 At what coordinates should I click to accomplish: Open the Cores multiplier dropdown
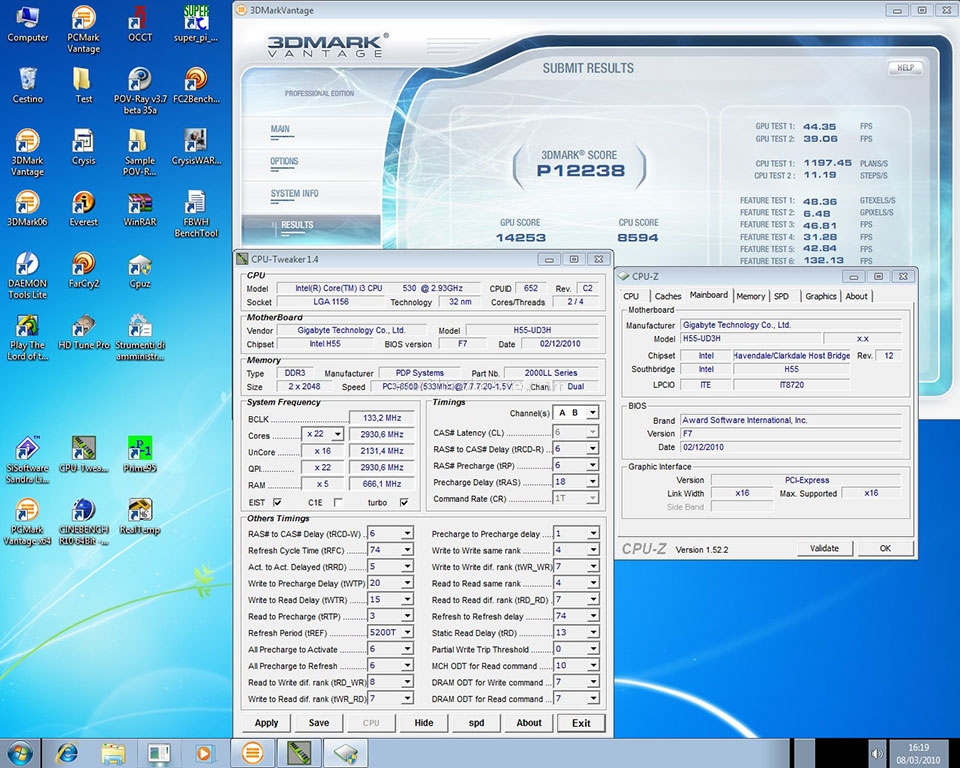337,434
